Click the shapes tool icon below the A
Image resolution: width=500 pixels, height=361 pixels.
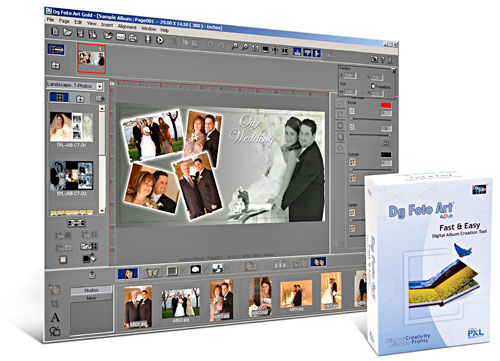[x=55, y=331]
